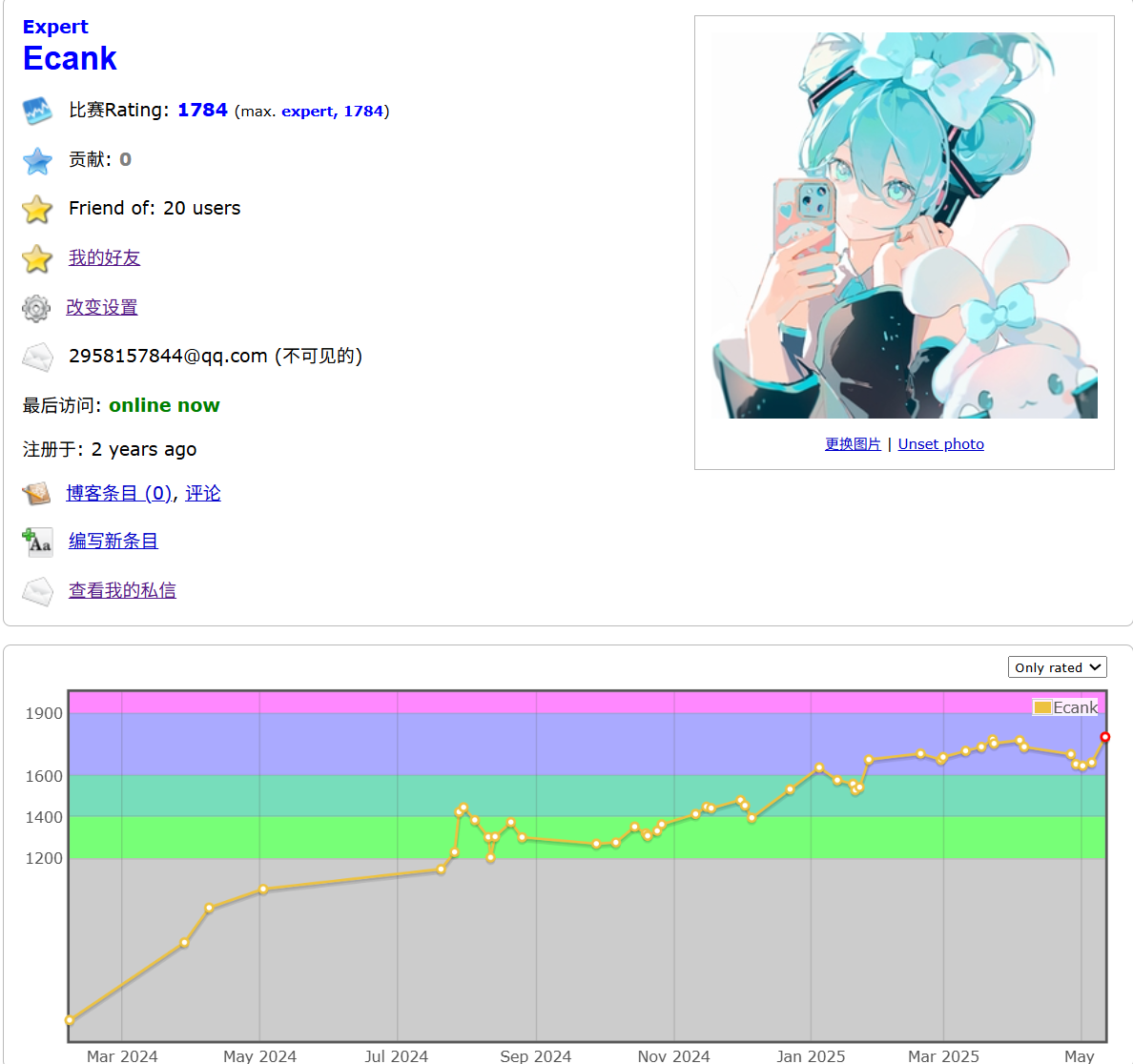Click the 1900 rating axis label
The height and width of the screenshot is (1064, 1133).
coord(44,714)
